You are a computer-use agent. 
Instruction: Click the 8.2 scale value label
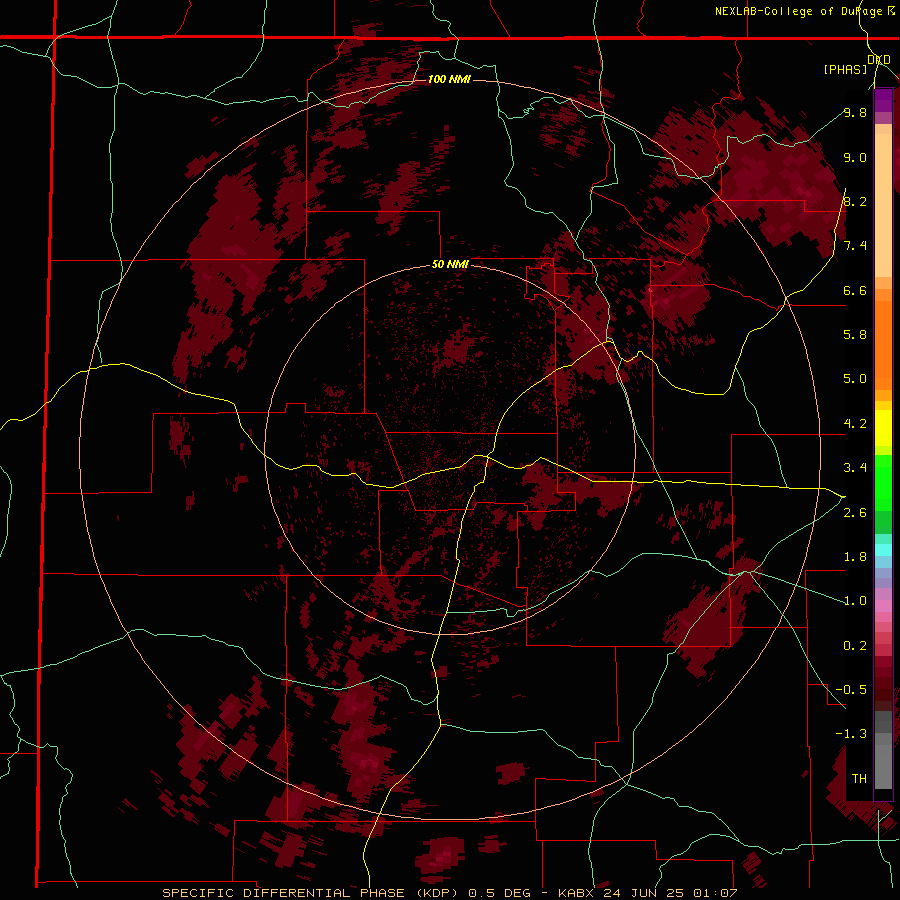pyautogui.click(x=855, y=201)
